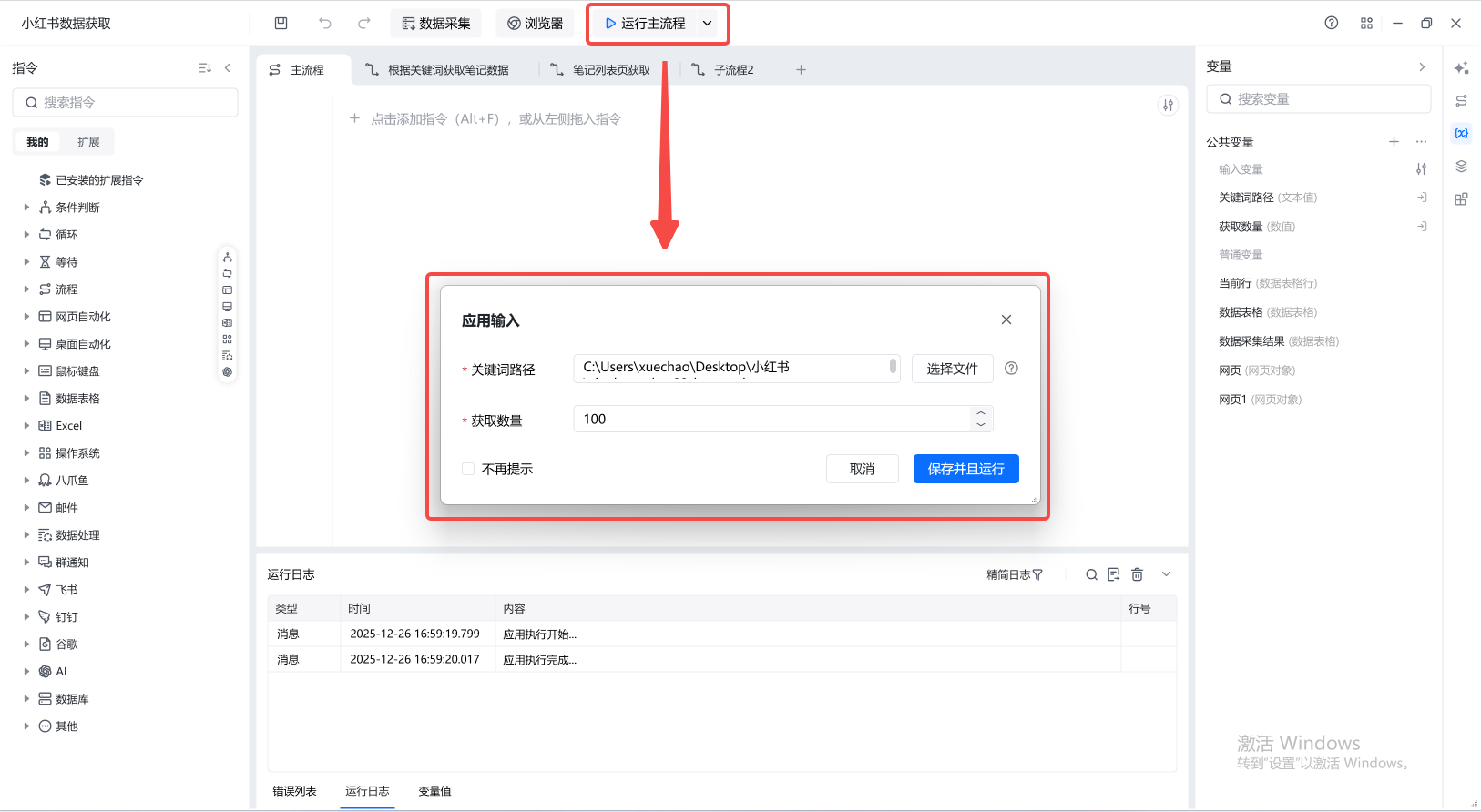Click the collapse-all icon beside 指令
Screen dimensions: 1481x812
[205, 67]
